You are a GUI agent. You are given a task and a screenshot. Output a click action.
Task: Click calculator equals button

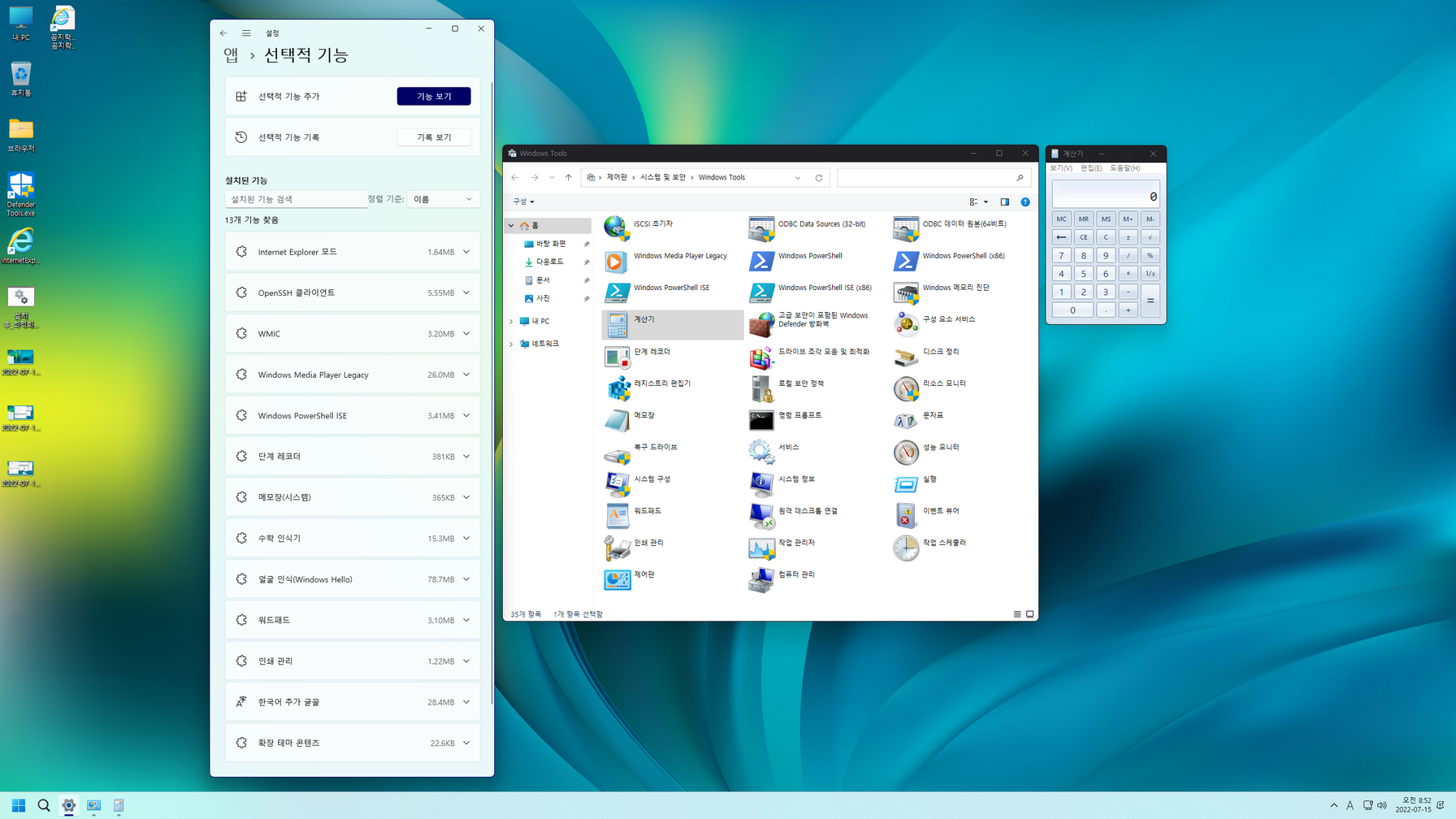pyautogui.click(x=1150, y=301)
